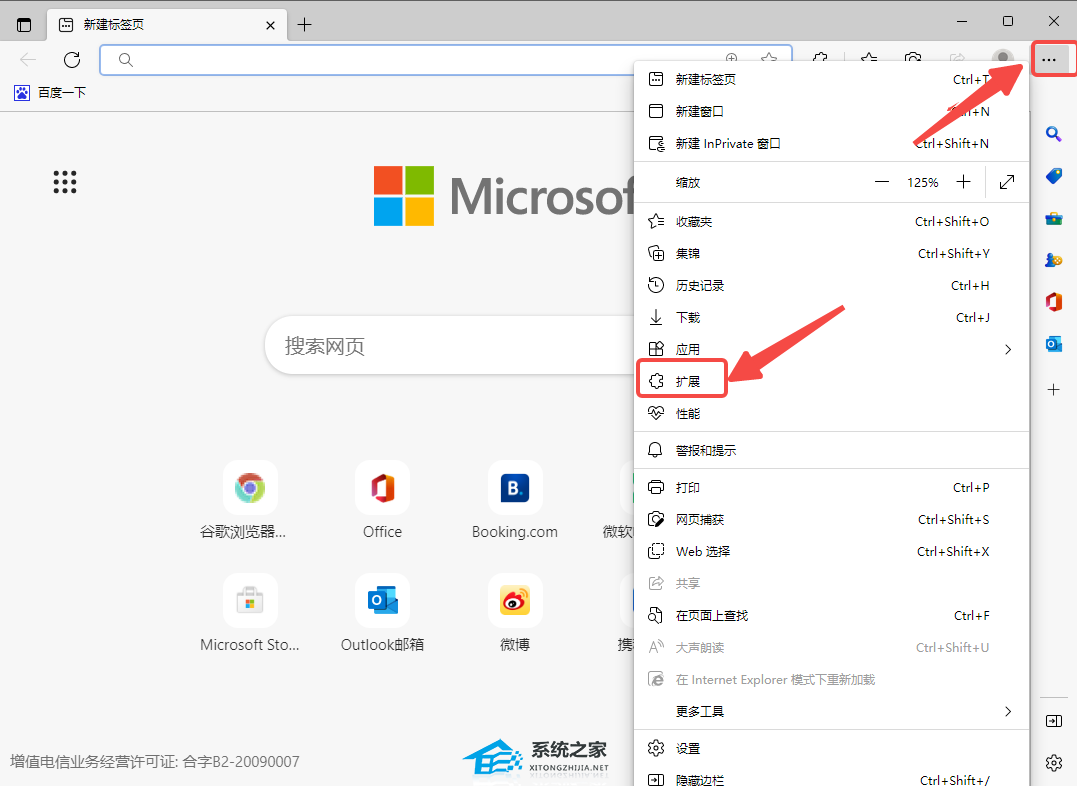Open 扩展 from the menu

click(831, 381)
